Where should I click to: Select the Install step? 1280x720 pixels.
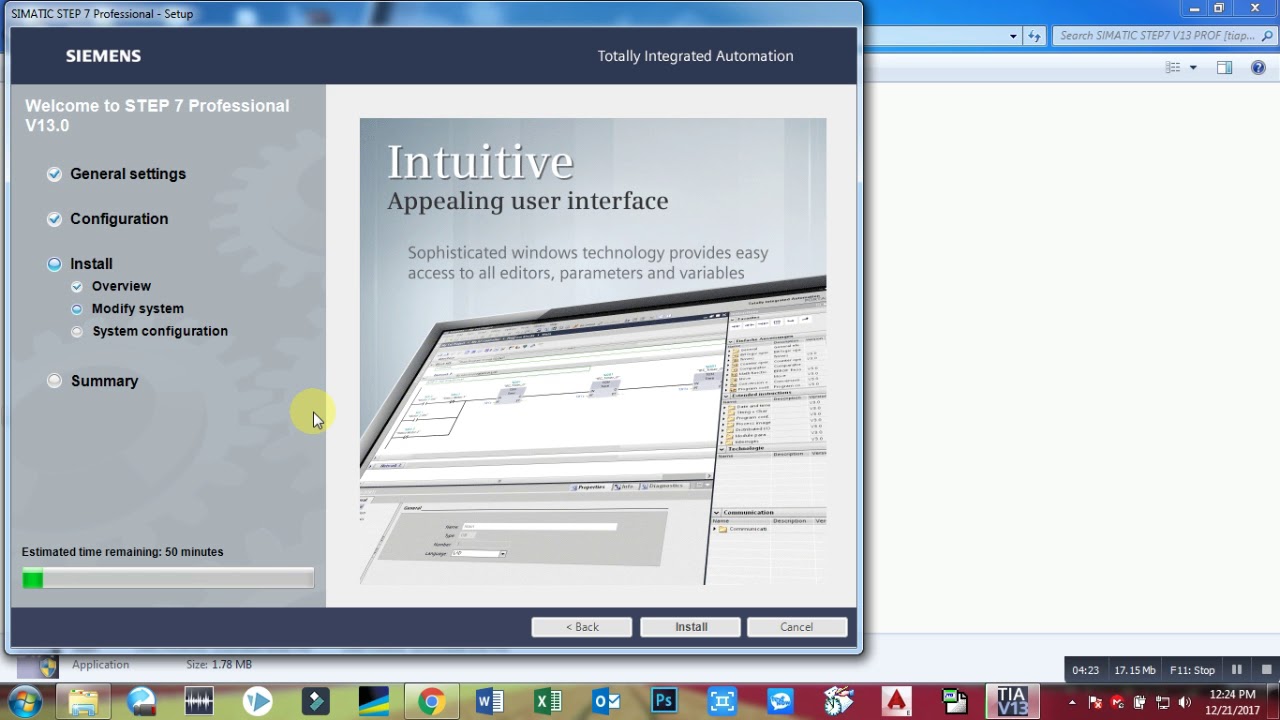[x=91, y=264]
